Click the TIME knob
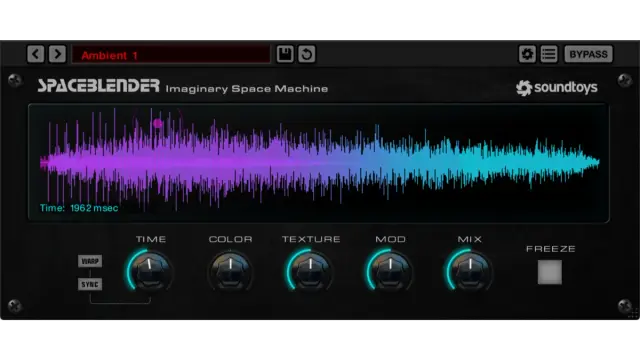640x360 pixels. tap(150, 271)
